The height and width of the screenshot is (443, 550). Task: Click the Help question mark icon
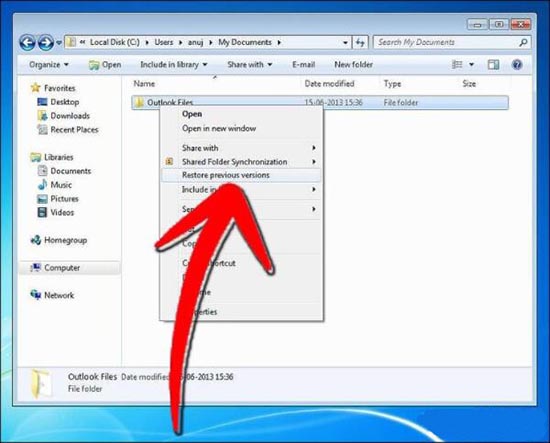pyautogui.click(x=517, y=65)
